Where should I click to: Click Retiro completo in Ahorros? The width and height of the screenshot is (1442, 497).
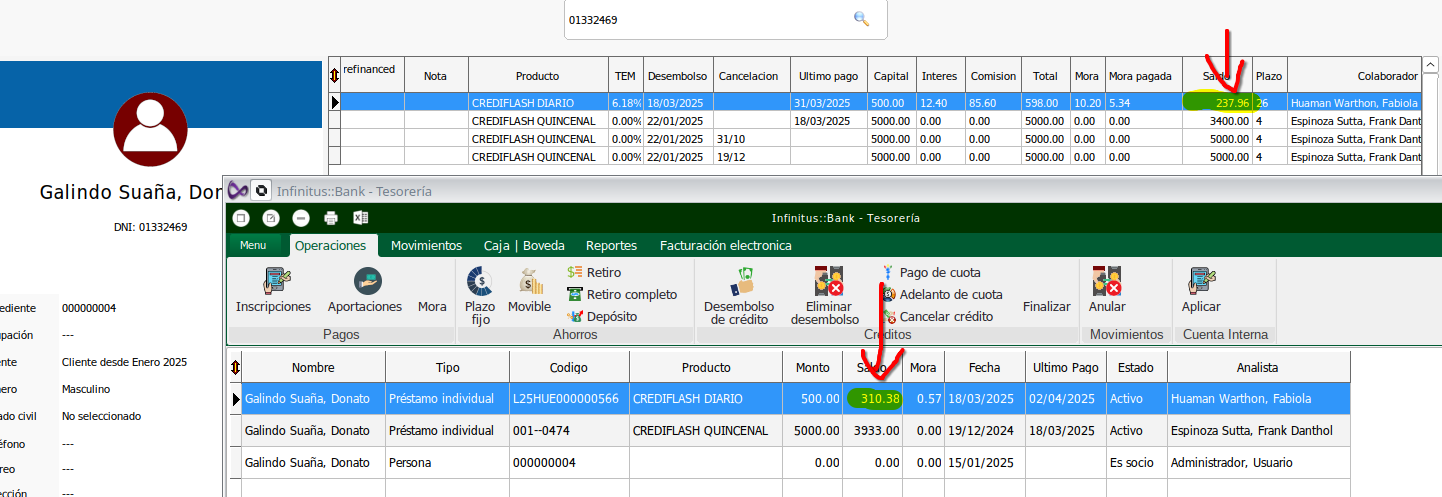point(631,294)
